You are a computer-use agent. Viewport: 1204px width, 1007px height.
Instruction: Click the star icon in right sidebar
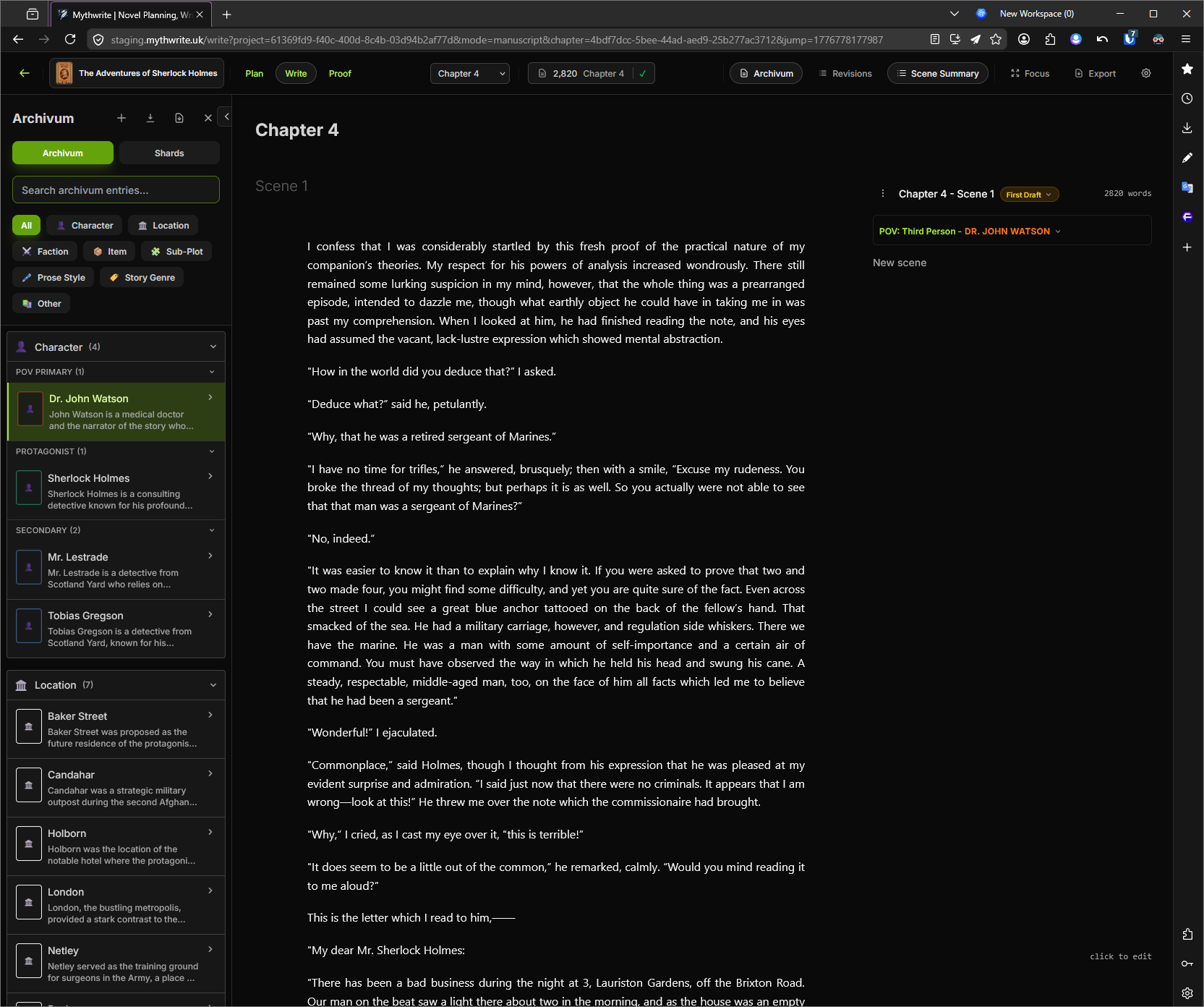click(1187, 69)
